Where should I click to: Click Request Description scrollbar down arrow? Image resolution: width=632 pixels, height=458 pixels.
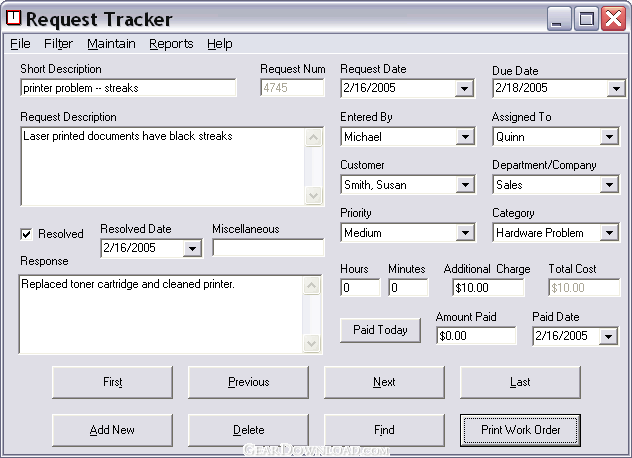[314, 196]
